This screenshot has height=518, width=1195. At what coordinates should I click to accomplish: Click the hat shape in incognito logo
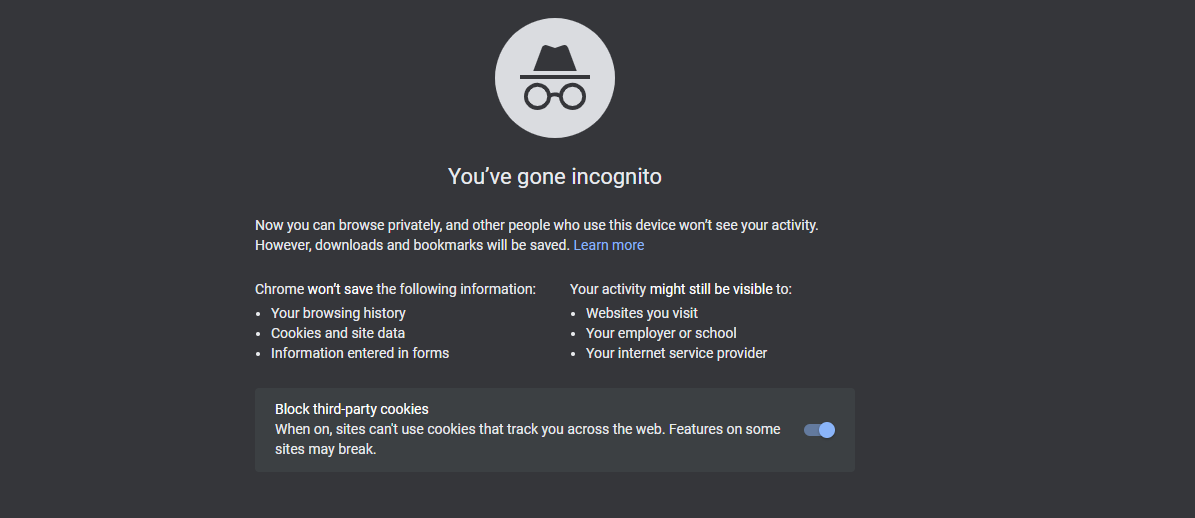555,62
